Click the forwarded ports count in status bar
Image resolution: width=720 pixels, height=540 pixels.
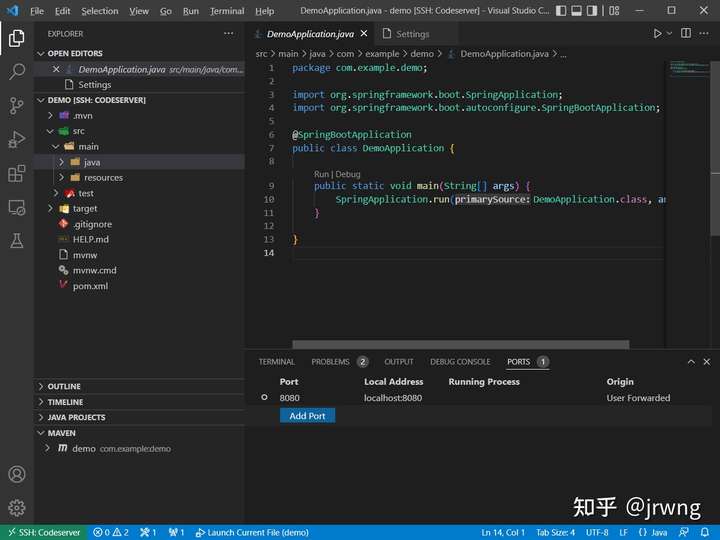[176, 533]
